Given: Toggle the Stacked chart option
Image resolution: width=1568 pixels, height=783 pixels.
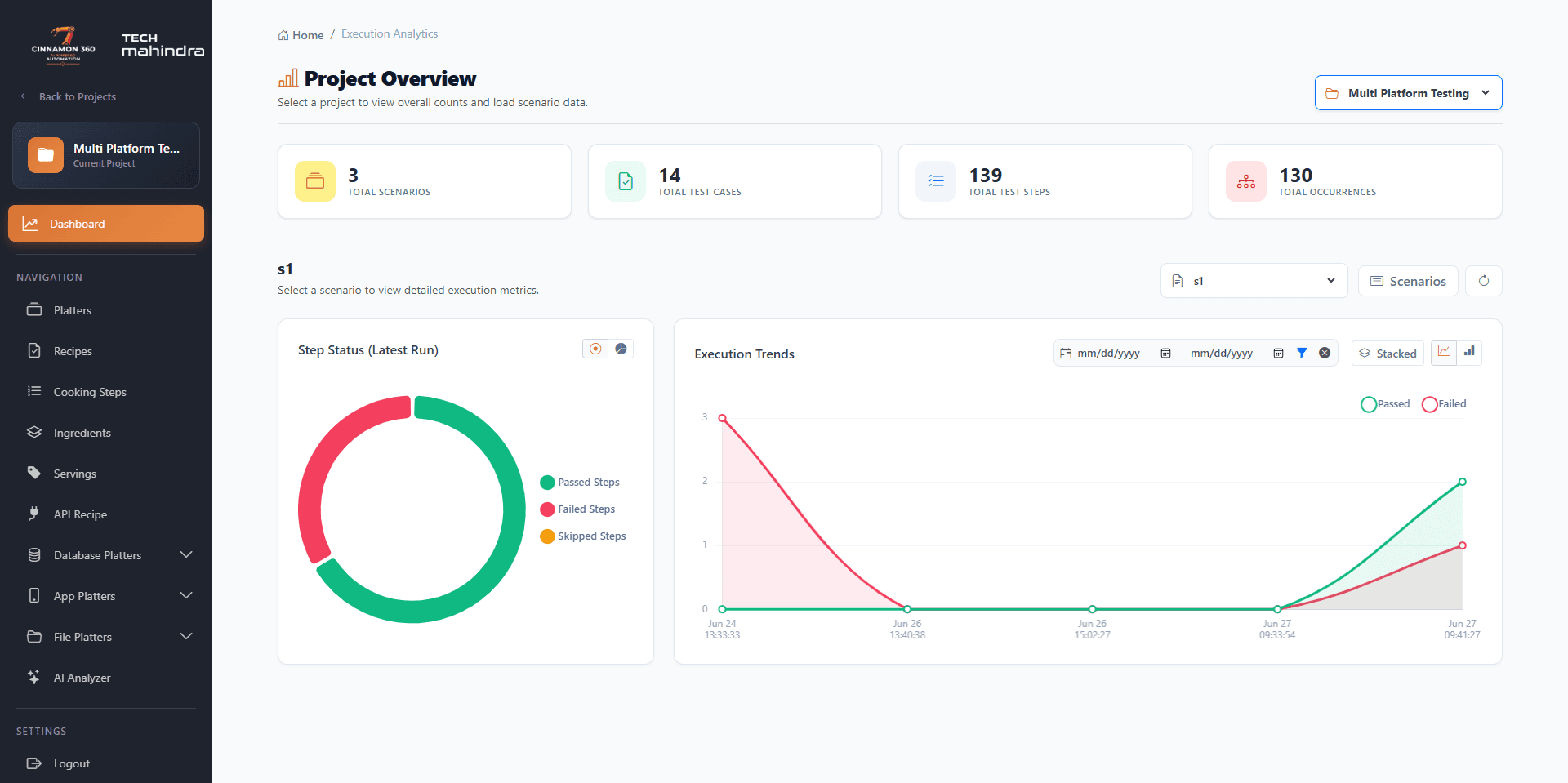Looking at the screenshot, I should coord(1388,354).
